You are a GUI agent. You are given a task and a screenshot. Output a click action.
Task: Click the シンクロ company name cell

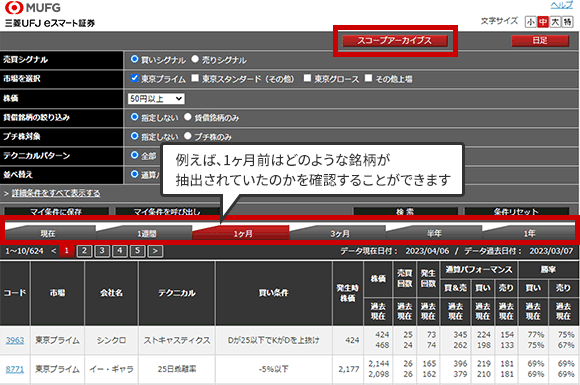click(x=111, y=340)
